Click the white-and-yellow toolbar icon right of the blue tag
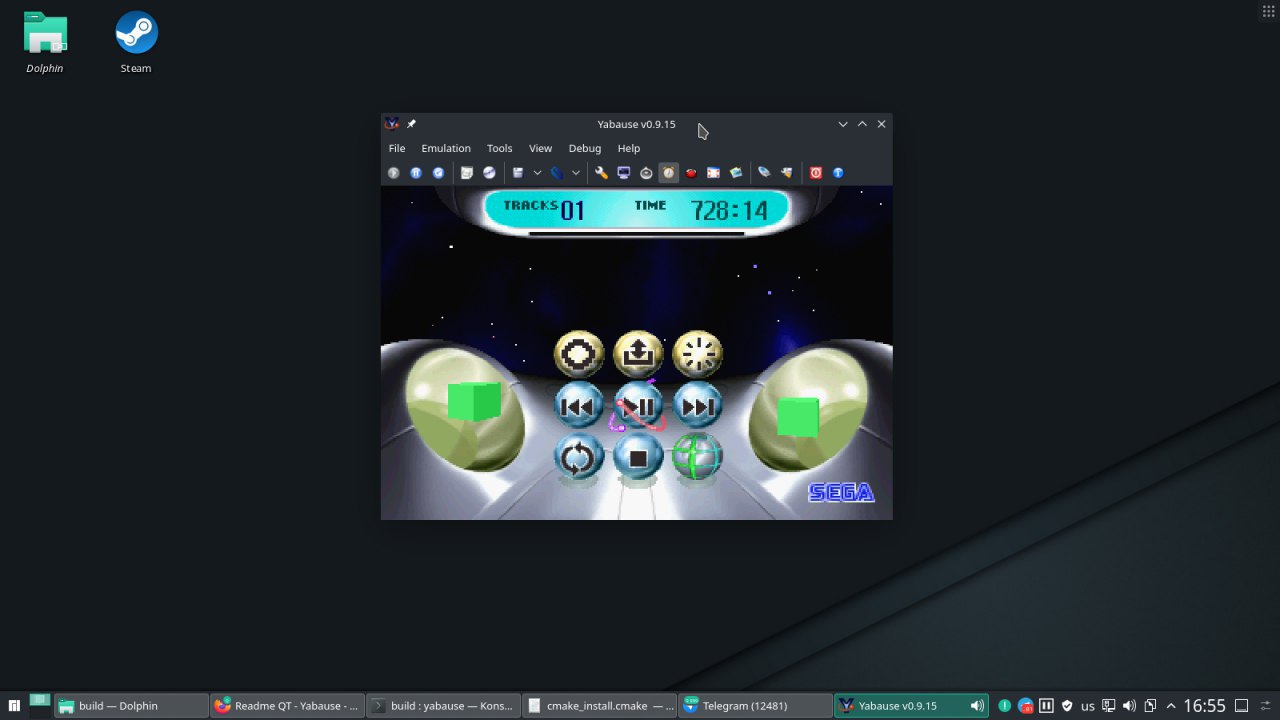1280x720 pixels. (786, 173)
